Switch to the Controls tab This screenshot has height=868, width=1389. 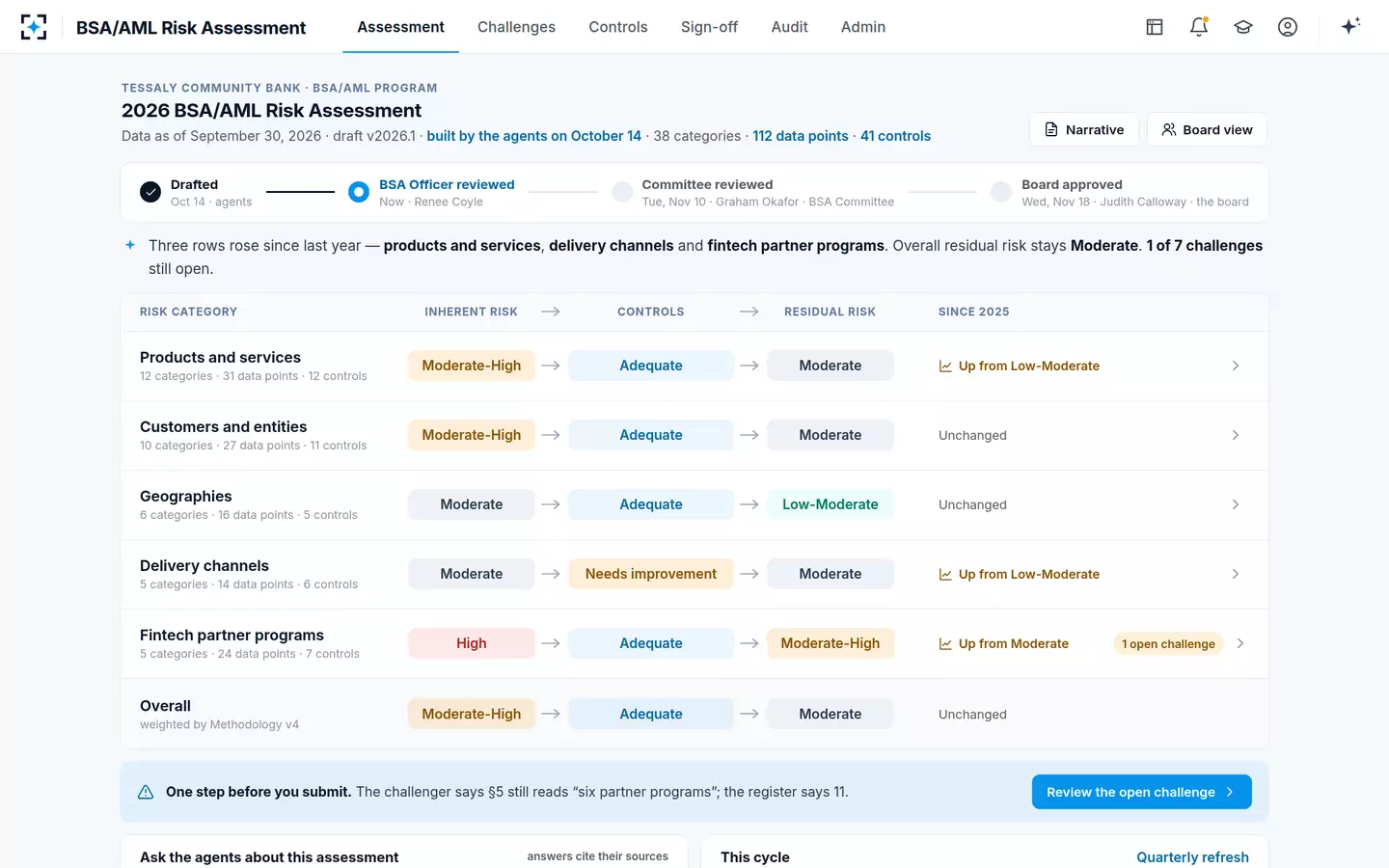(618, 27)
